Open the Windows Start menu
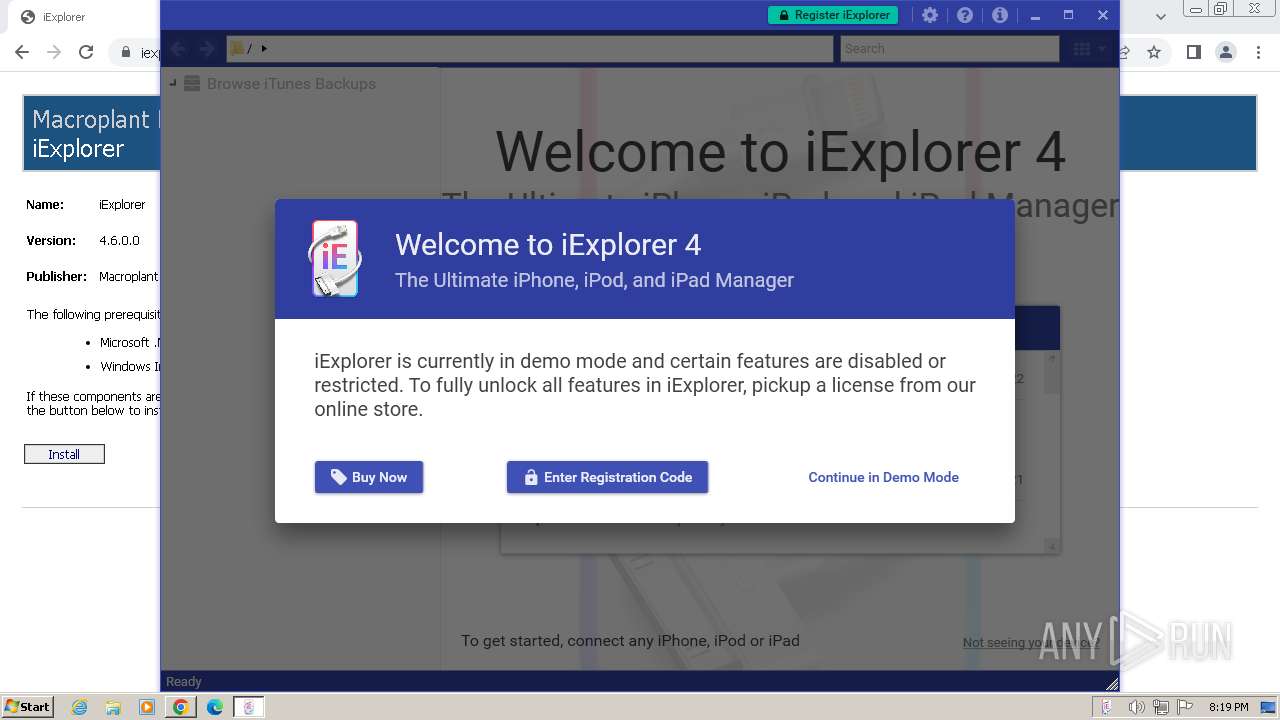1280x720 pixels. (28, 706)
